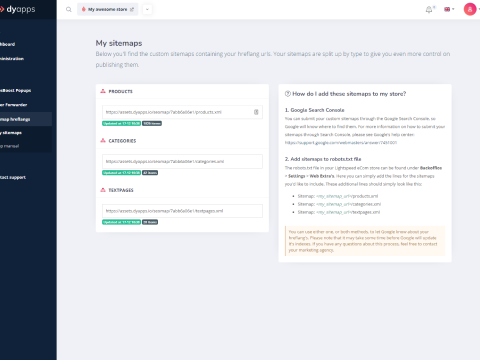Open My awesome store button
Viewport: 480px width, 360px height.
108,9
